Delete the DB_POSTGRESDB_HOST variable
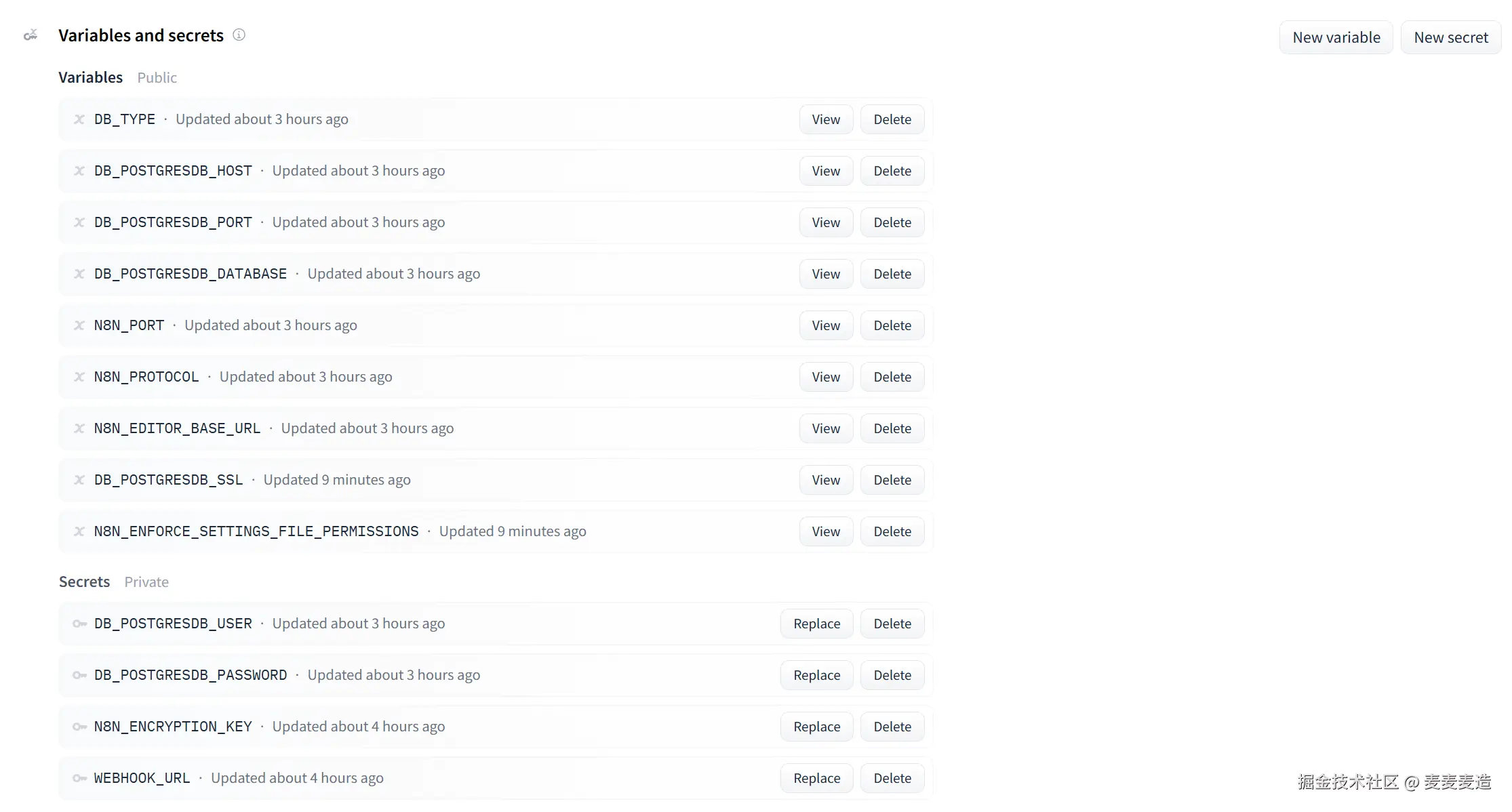 892,171
